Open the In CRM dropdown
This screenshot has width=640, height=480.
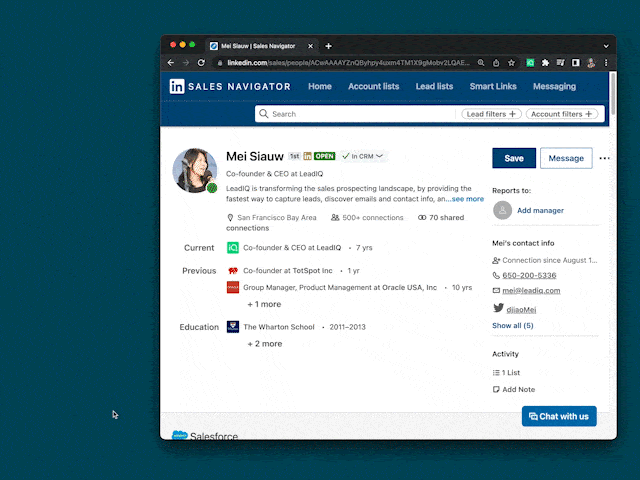(363, 156)
